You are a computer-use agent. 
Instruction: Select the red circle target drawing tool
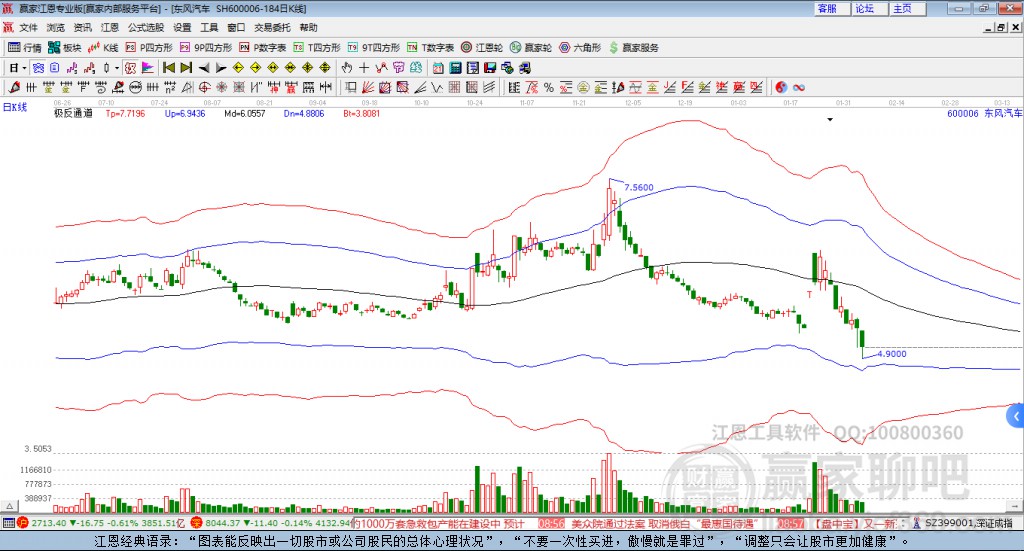(204, 87)
